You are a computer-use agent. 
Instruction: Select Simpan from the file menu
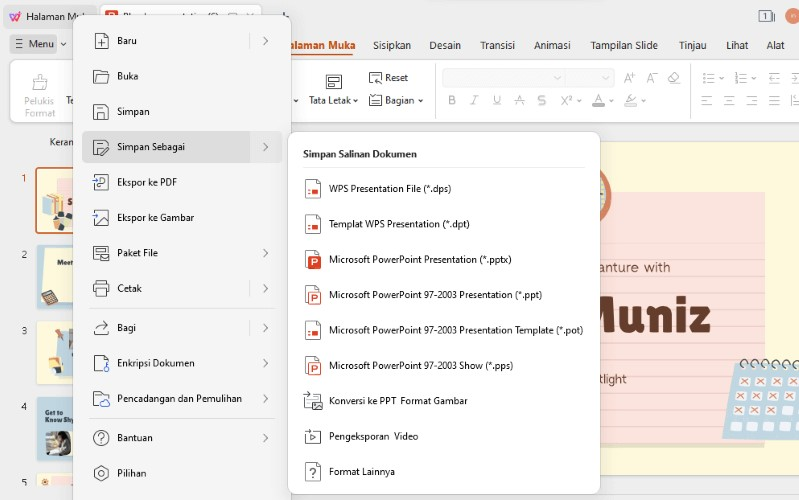tap(133, 112)
